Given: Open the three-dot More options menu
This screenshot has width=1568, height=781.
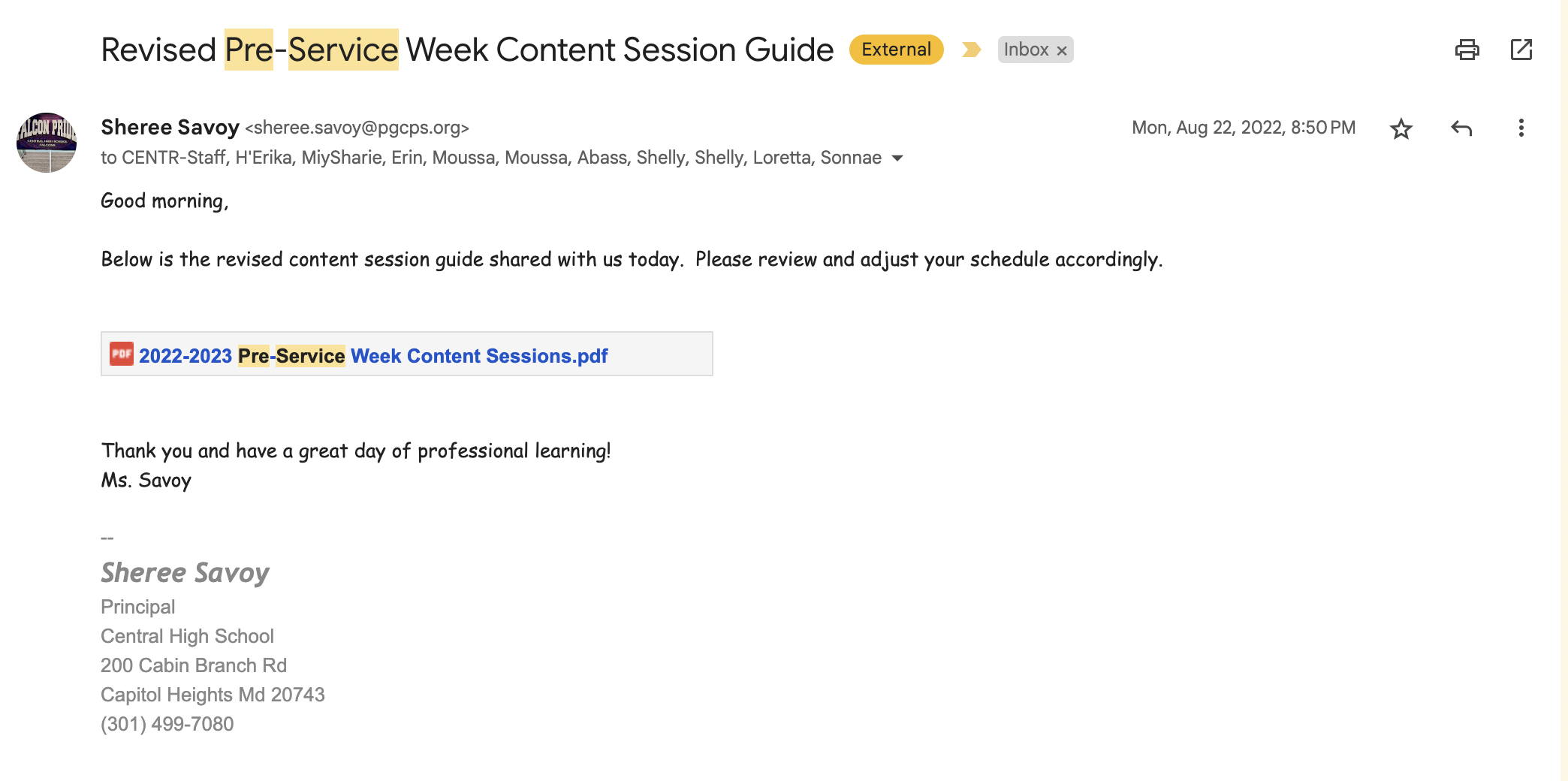Looking at the screenshot, I should [x=1521, y=128].
